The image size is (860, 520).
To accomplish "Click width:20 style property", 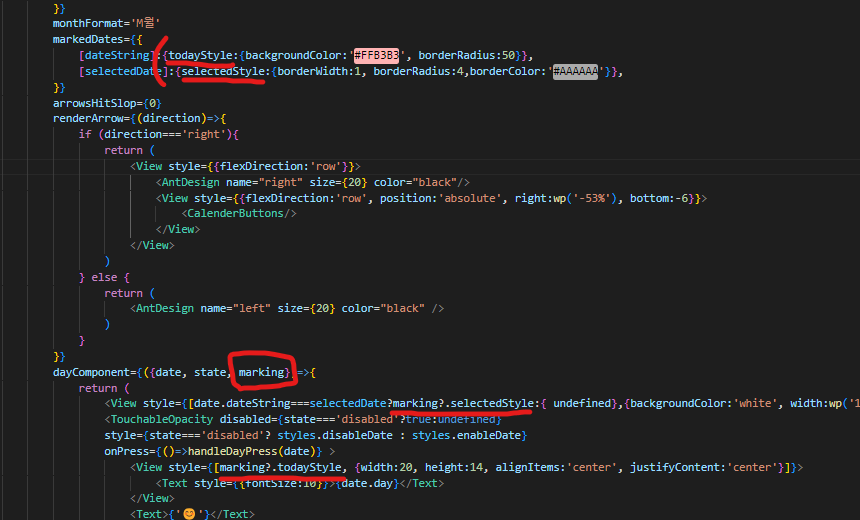I will pos(386,467).
